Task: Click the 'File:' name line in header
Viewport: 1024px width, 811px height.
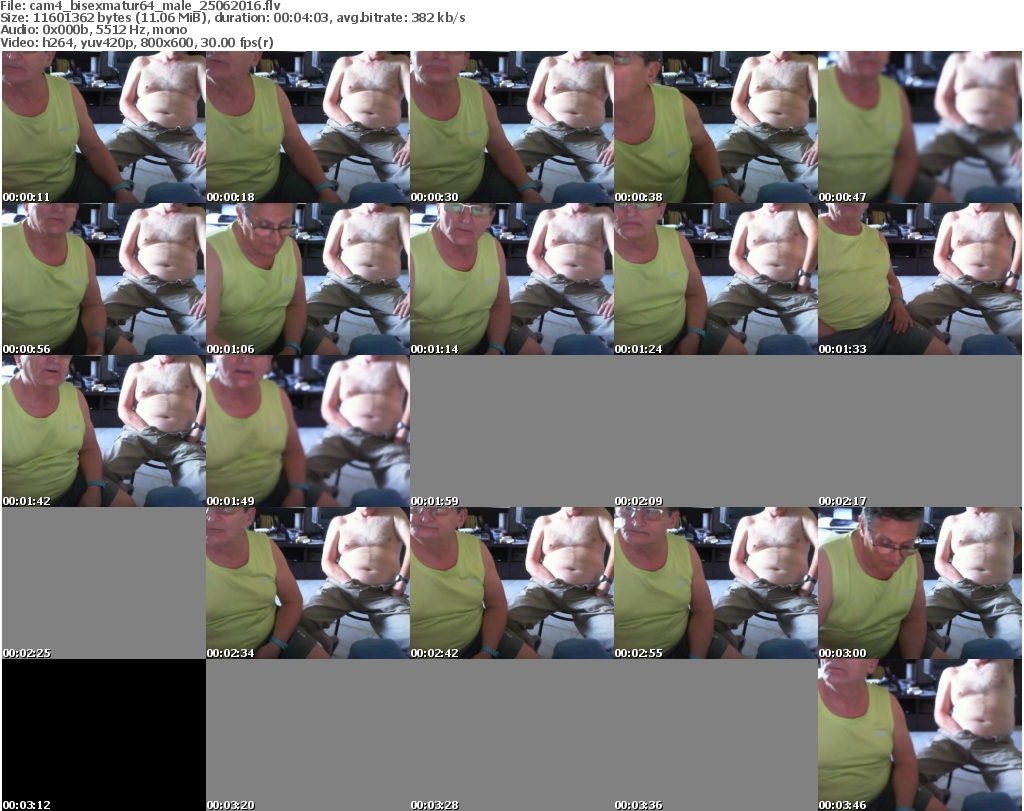Action: click(x=140, y=6)
